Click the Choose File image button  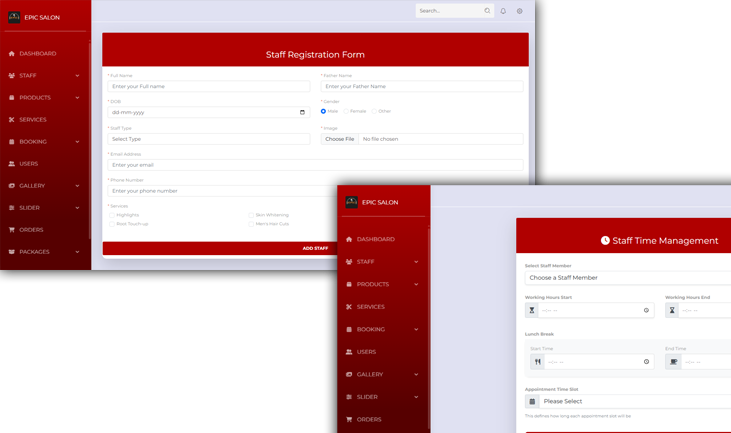pyautogui.click(x=340, y=139)
